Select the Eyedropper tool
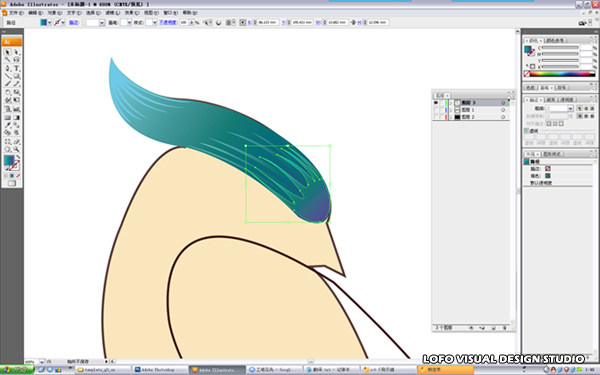 click(7, 125)
